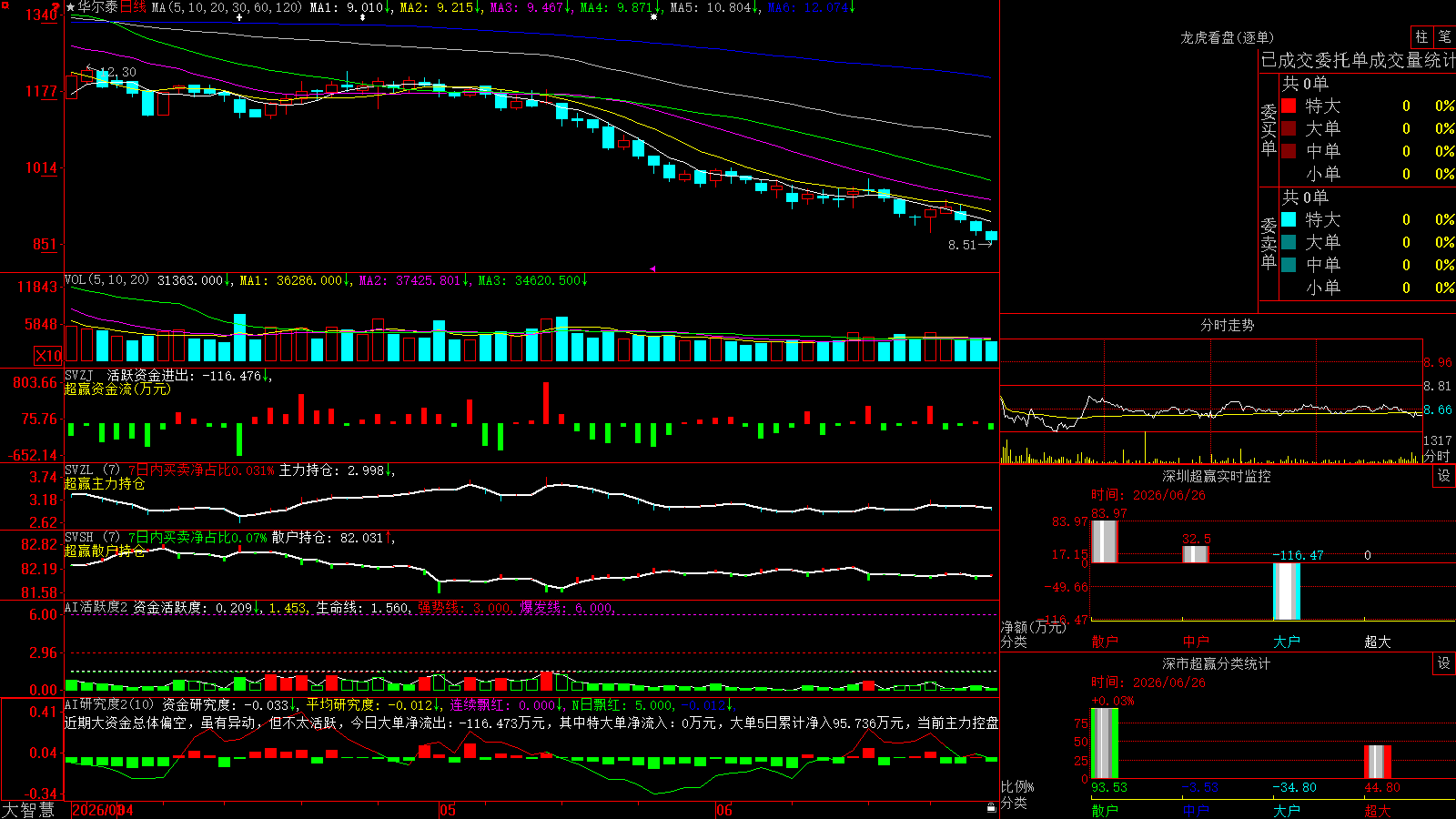
Task: Click the small magenta arrow below the K-line chart
Action: pos(652,268)
